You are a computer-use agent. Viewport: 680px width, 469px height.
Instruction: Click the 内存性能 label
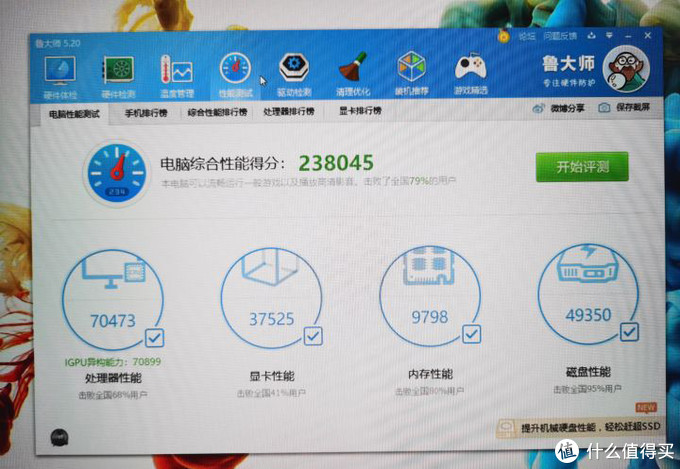tap(430, 374)
